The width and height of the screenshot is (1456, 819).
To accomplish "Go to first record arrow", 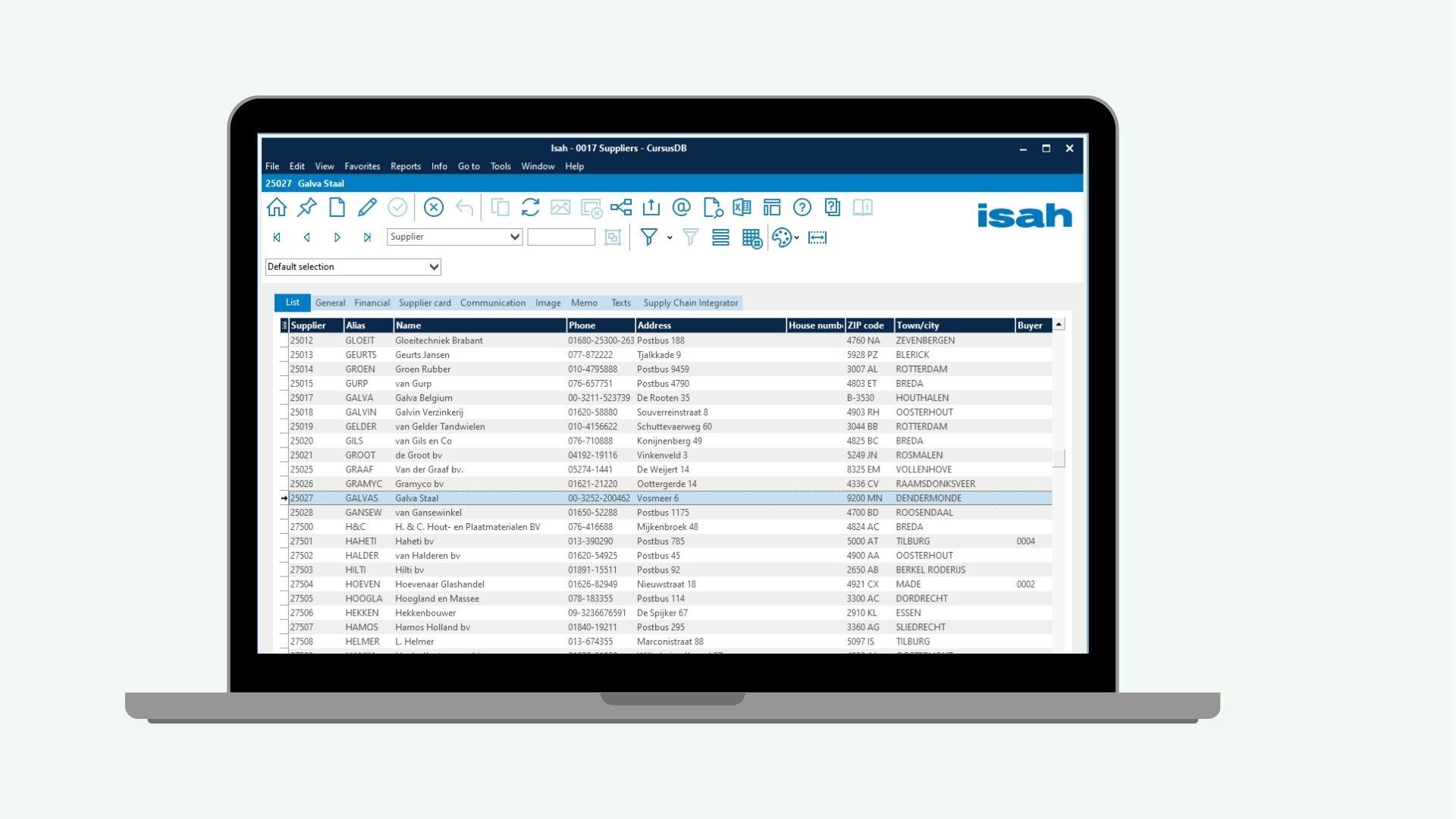I will (277, 237).
